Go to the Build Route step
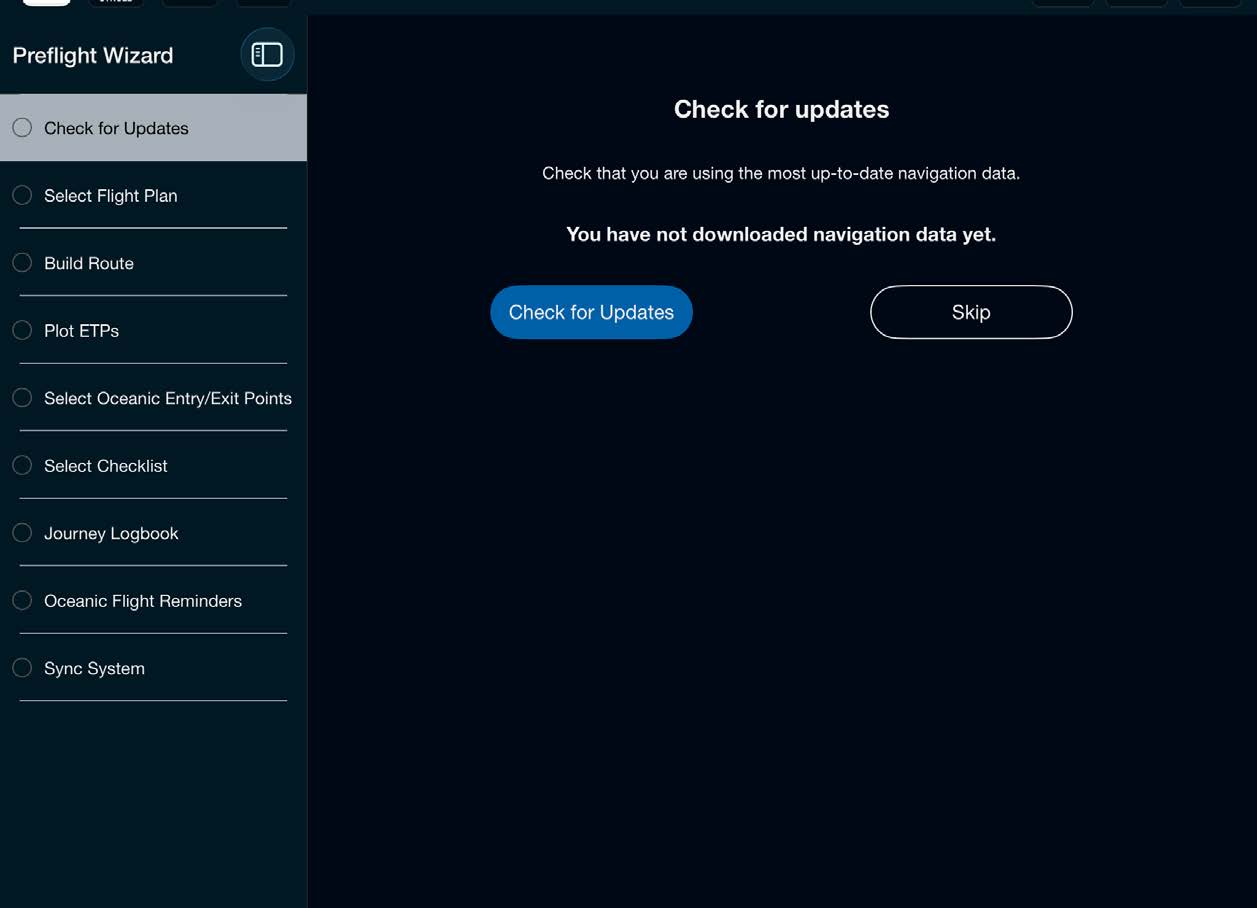 point(153,263)
